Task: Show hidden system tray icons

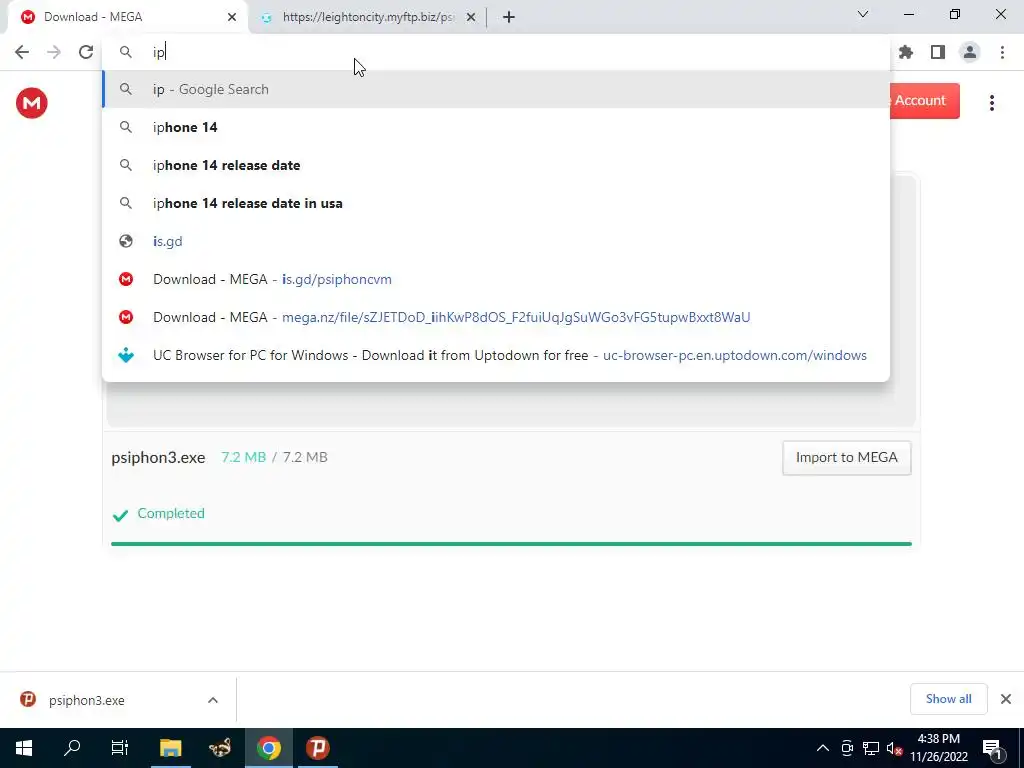Action: (823, 748)
